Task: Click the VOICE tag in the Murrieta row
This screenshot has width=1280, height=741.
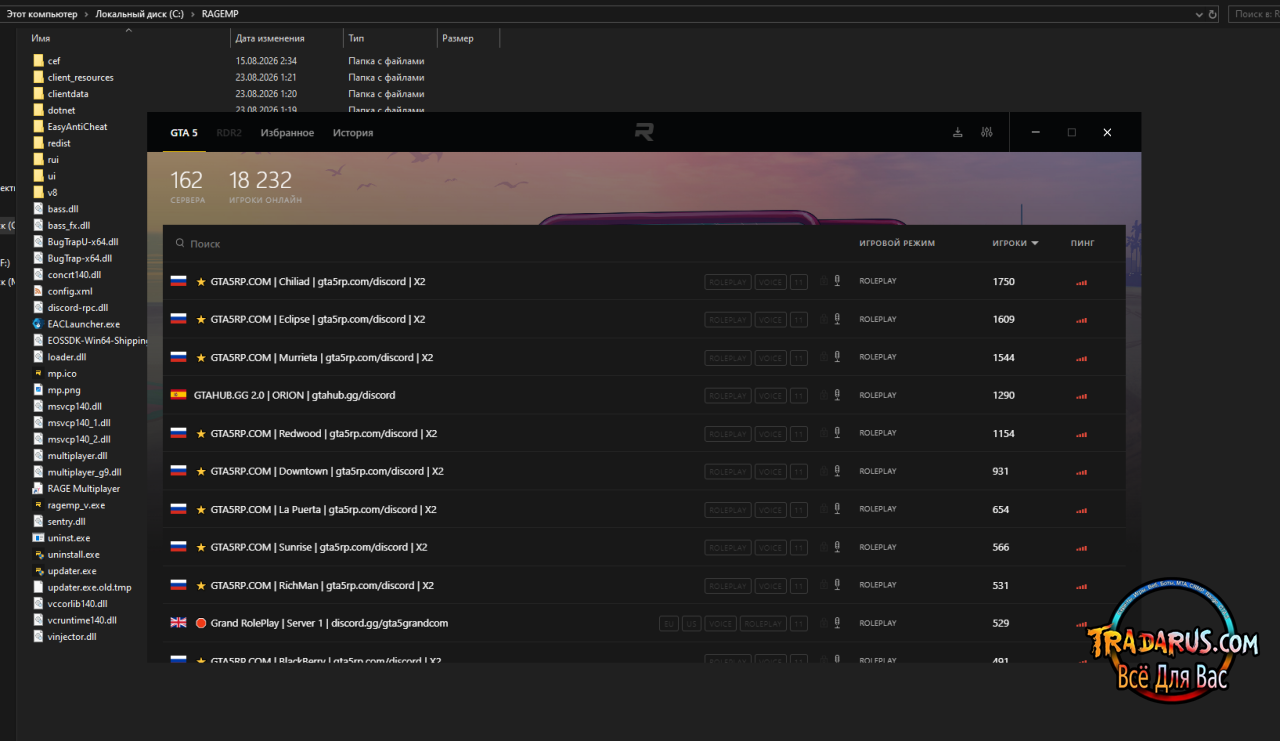Action: [x=770, y=358]
